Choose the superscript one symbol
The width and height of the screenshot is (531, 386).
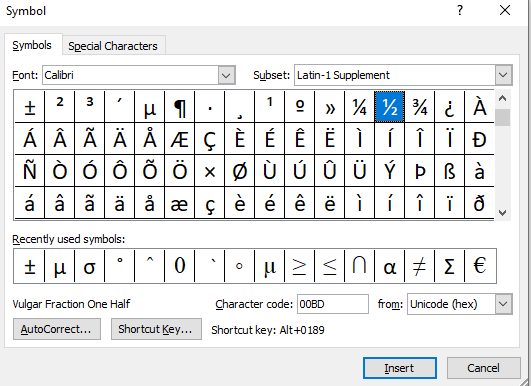click(x=270, y=107)
